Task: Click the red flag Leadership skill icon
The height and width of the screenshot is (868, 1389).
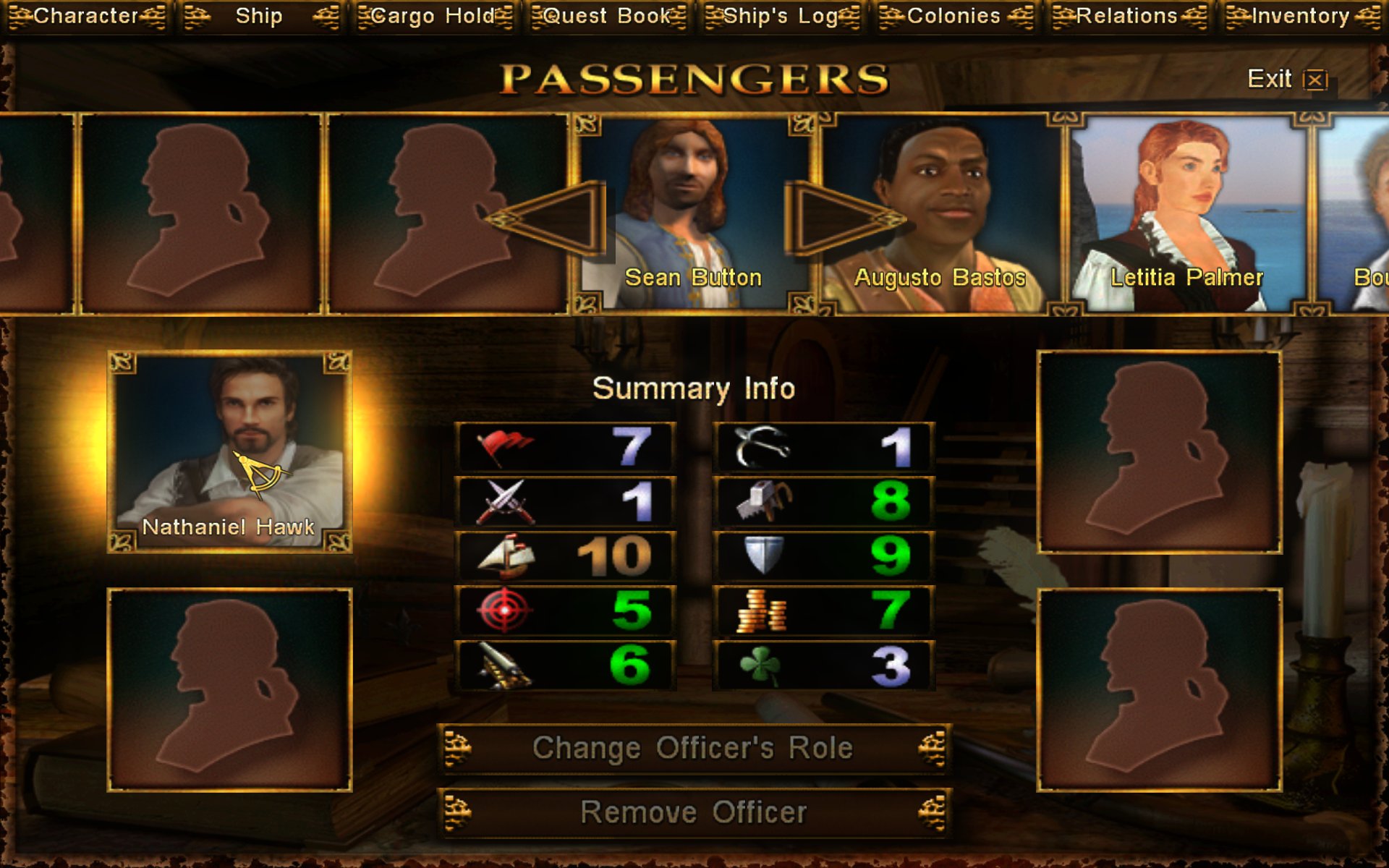Action: pyautogui.click(x=505, y=446)
